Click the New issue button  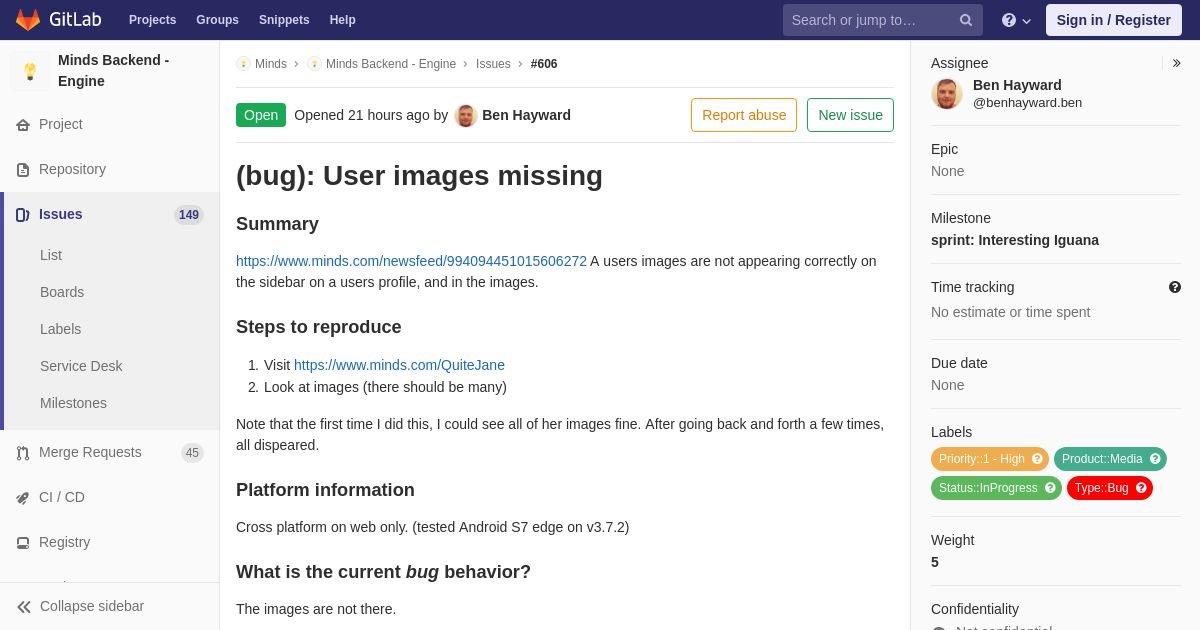[x=850, y=115]
